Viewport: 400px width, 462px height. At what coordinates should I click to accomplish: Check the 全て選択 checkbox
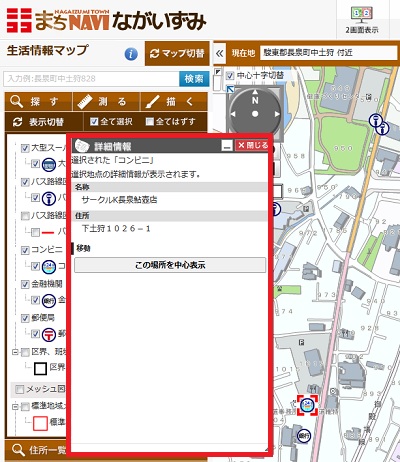click(94, 122)
